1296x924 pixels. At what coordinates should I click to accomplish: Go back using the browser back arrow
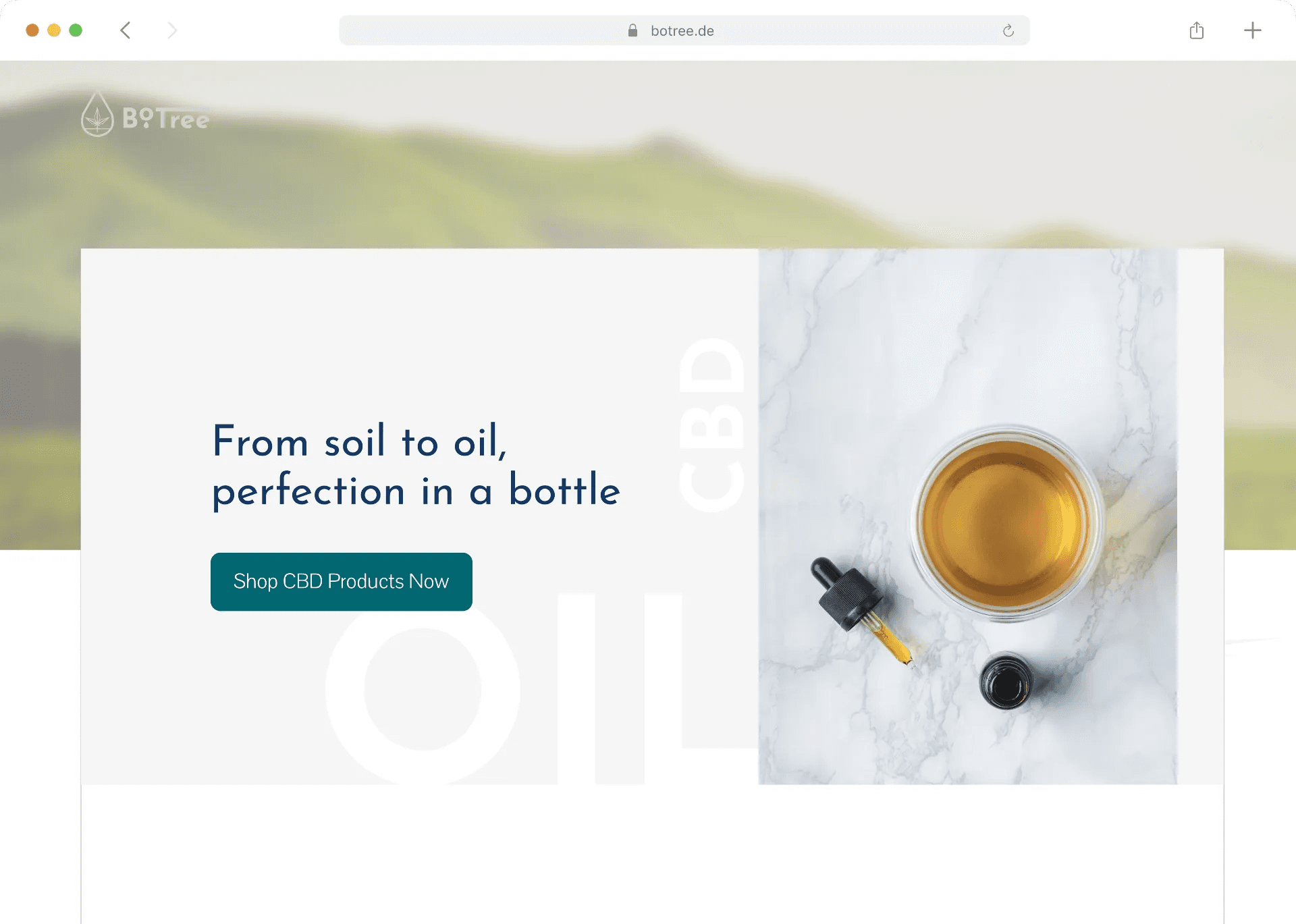126,30
